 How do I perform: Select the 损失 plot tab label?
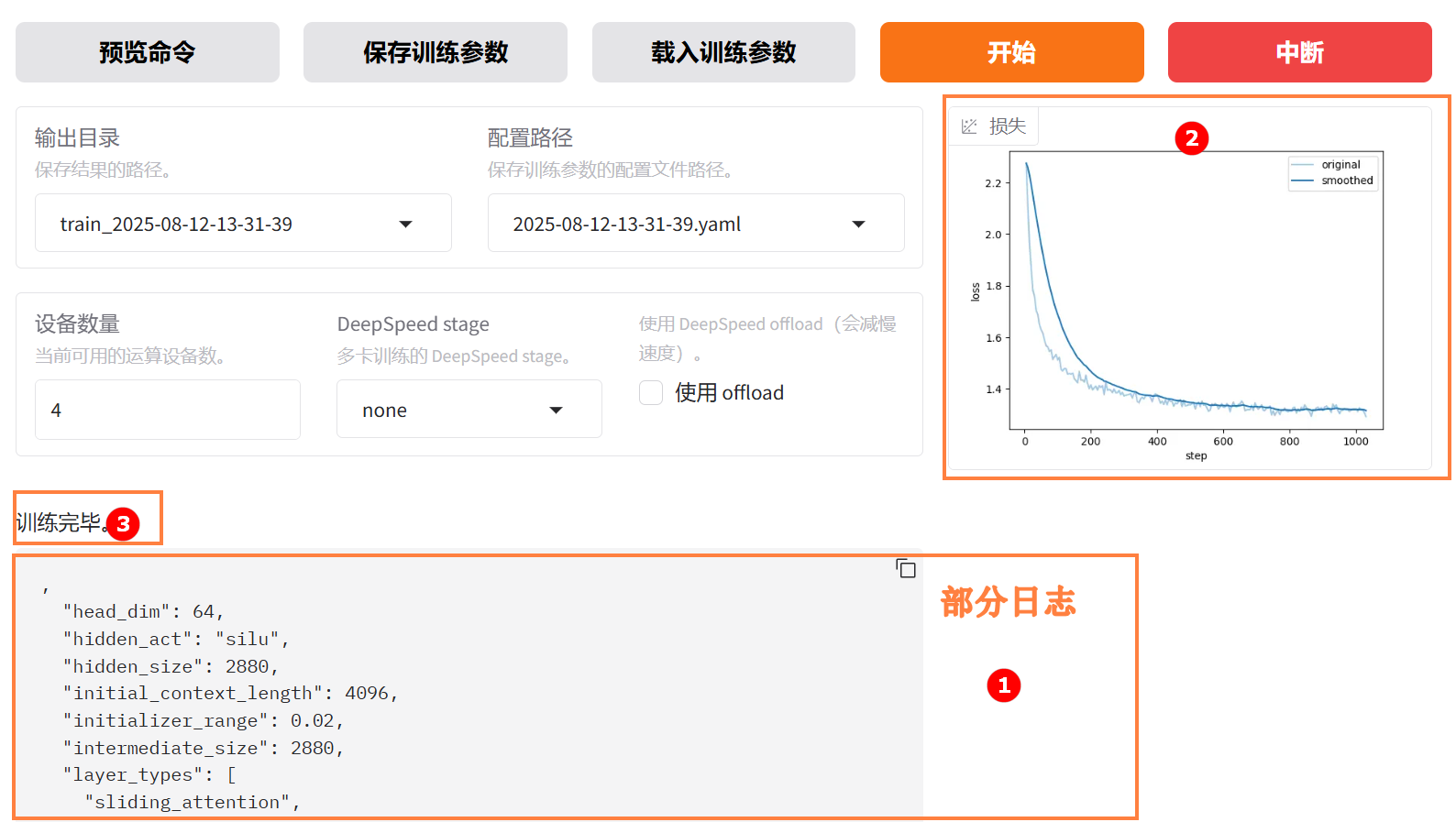1007,126
